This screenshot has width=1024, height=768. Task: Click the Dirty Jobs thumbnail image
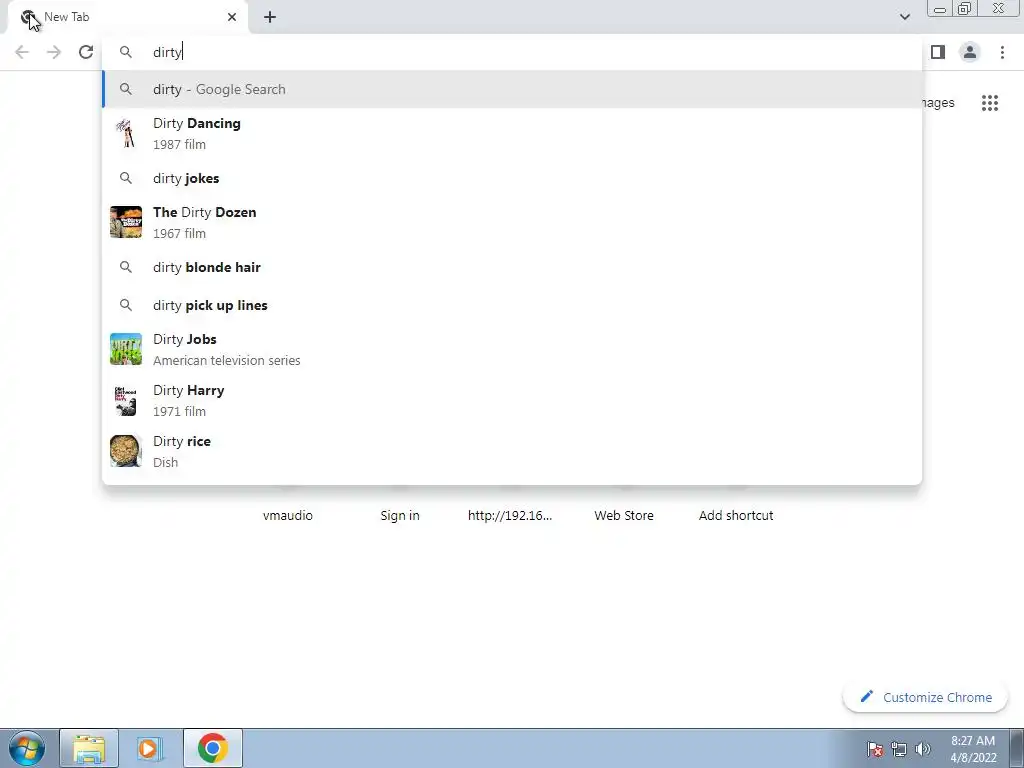click(126, 349)
